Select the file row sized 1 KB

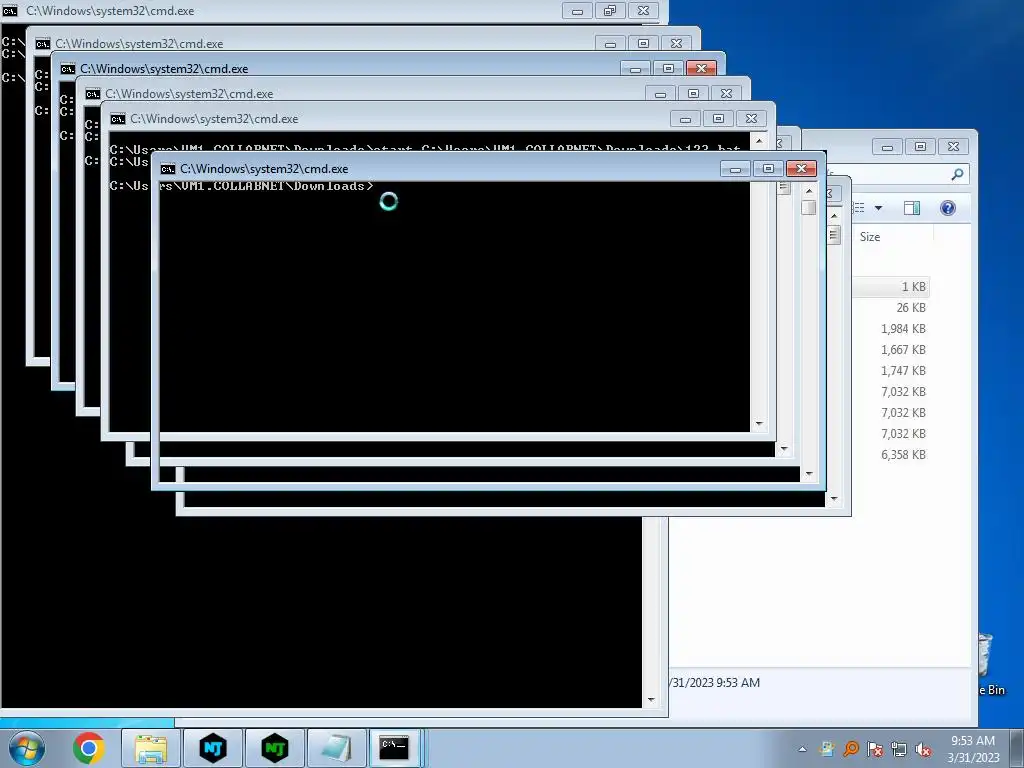[891, 287]
